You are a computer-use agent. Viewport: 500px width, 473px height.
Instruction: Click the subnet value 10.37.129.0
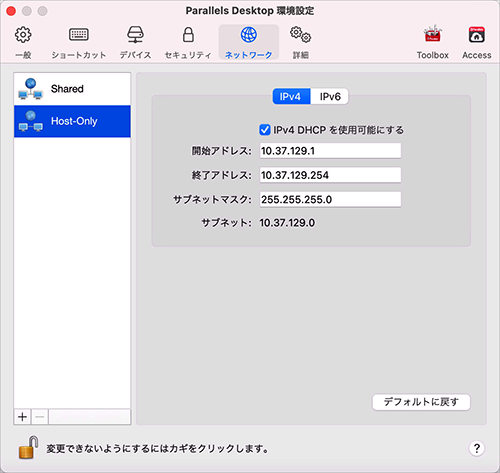pos(287,223)
